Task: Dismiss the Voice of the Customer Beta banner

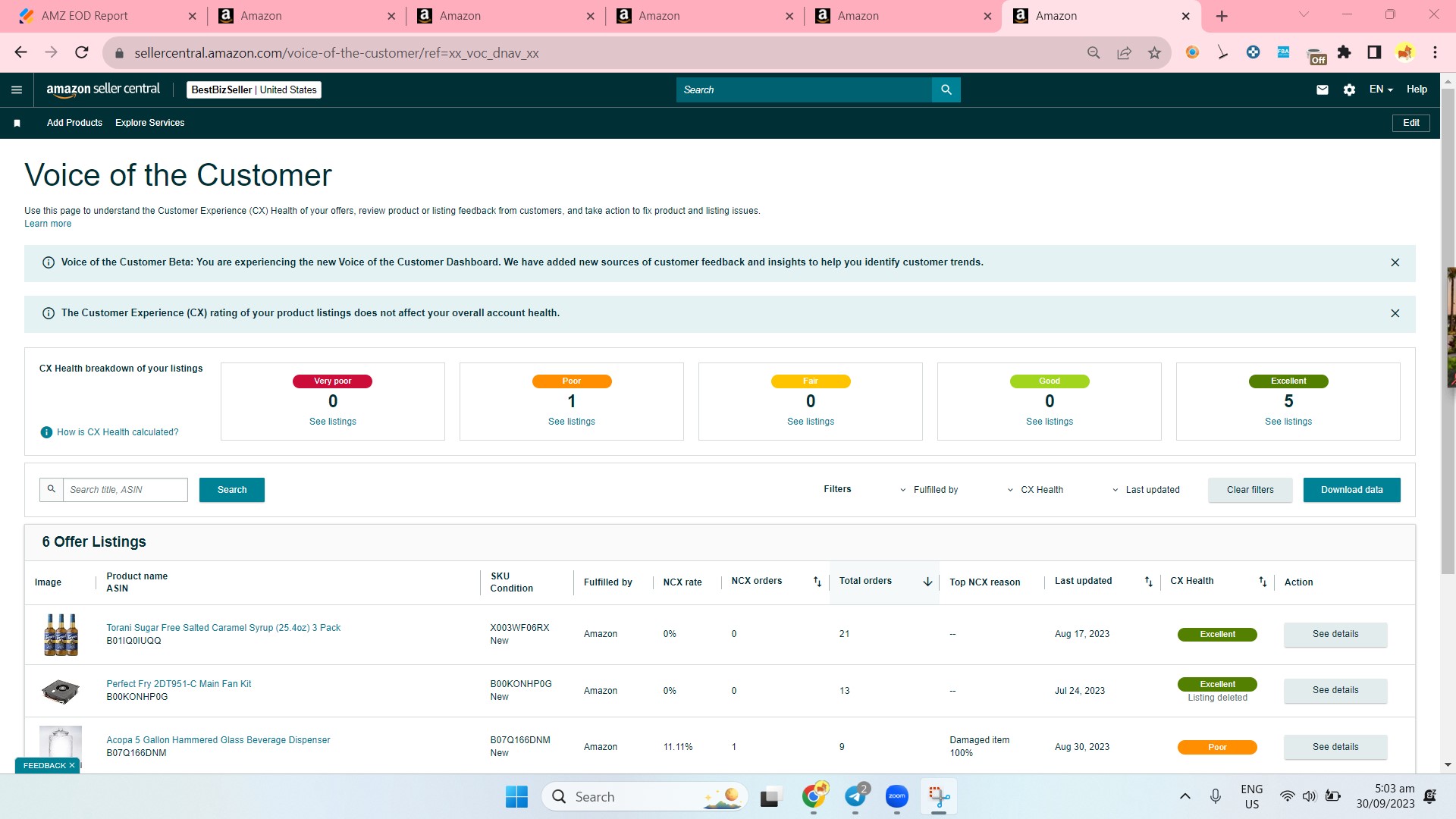Action: [x=1395, y=262]
